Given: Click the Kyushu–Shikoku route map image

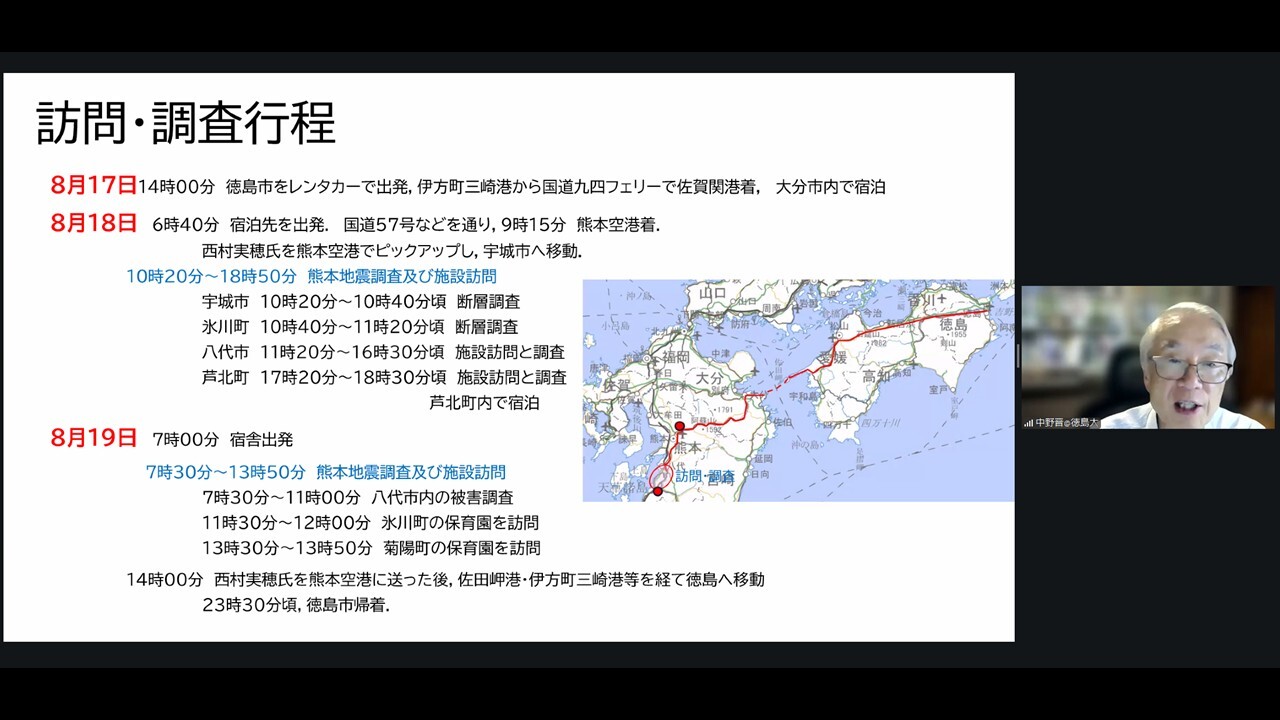Looking at the screenshot, I should coord(798,390).
